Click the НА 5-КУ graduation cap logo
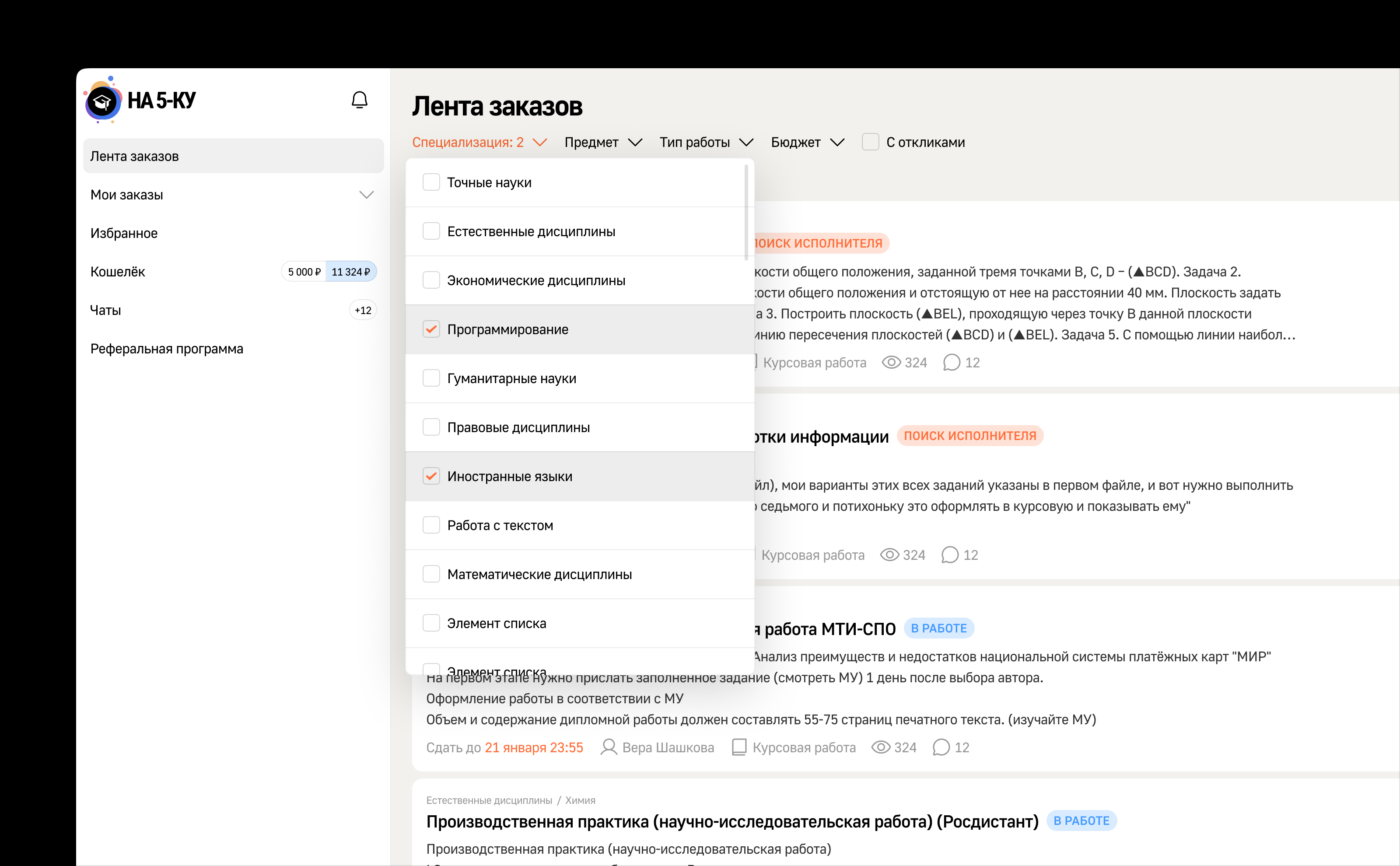 click(102, 101)
